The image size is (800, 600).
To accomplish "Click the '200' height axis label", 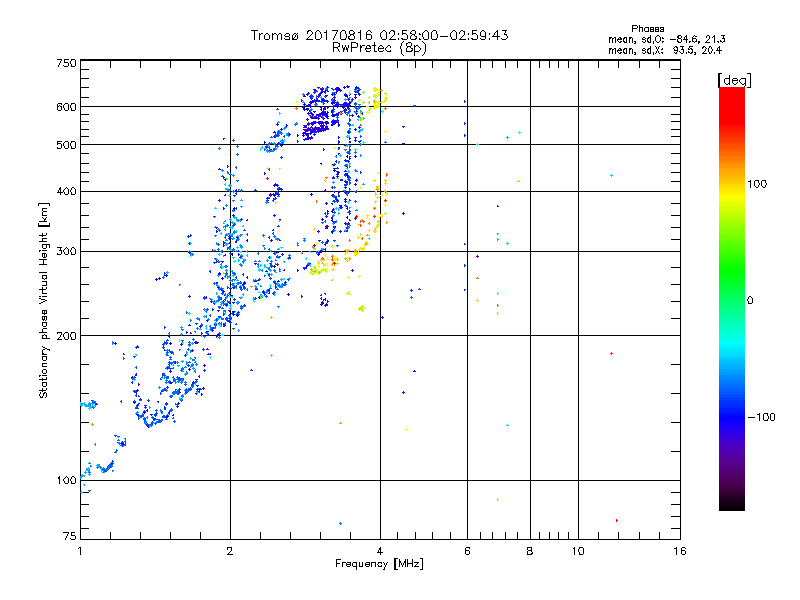I will click(66, 336).
